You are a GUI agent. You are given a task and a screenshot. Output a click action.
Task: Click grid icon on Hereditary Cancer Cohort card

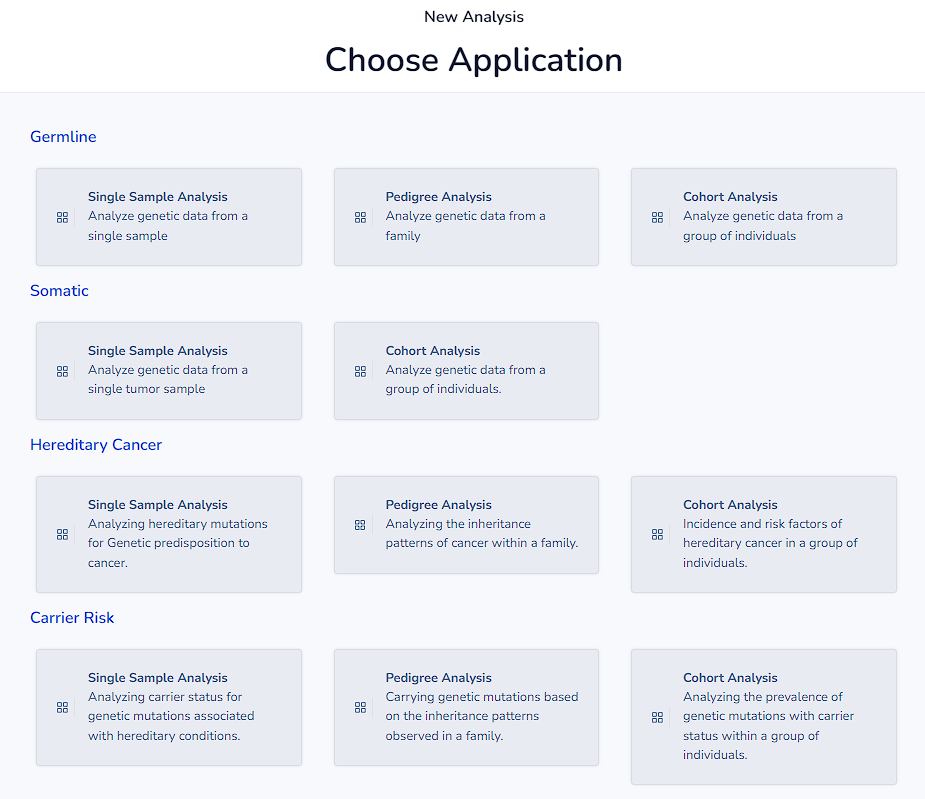[657, 534]
